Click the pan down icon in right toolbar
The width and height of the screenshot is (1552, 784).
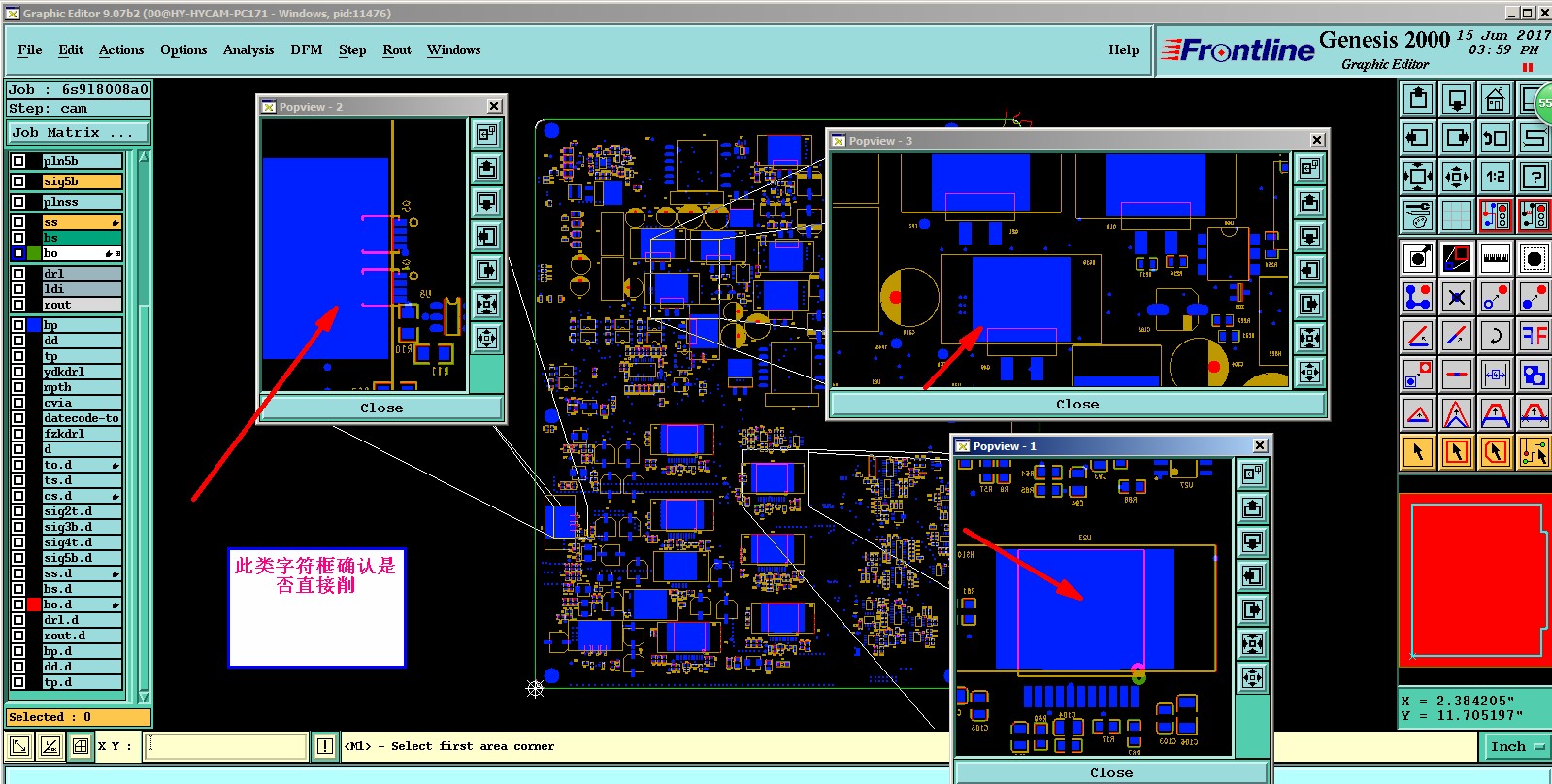pos(1457,99)
